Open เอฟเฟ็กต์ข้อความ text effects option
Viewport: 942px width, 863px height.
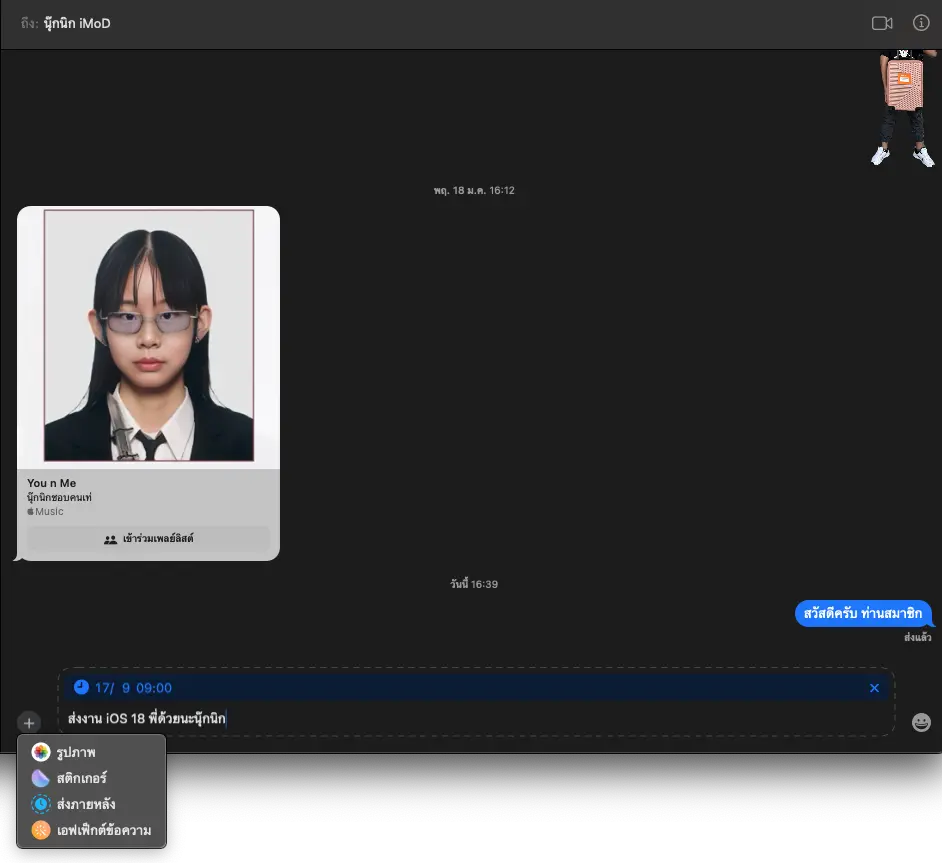(x=97, y=830)
